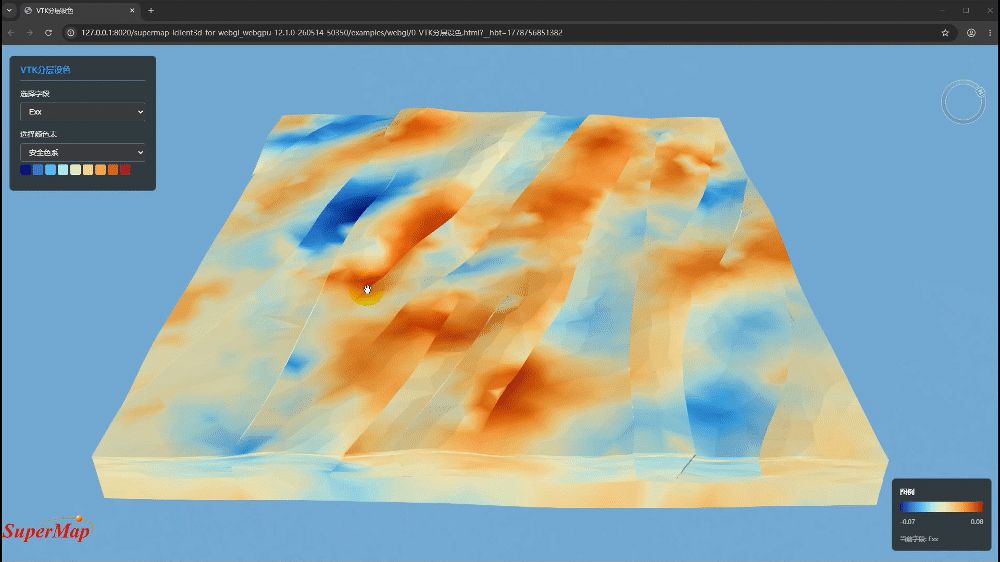The width and height of the screenshot is (1000, 562).
Task: Click the sky blue color swatch
Action: [50, 170]
